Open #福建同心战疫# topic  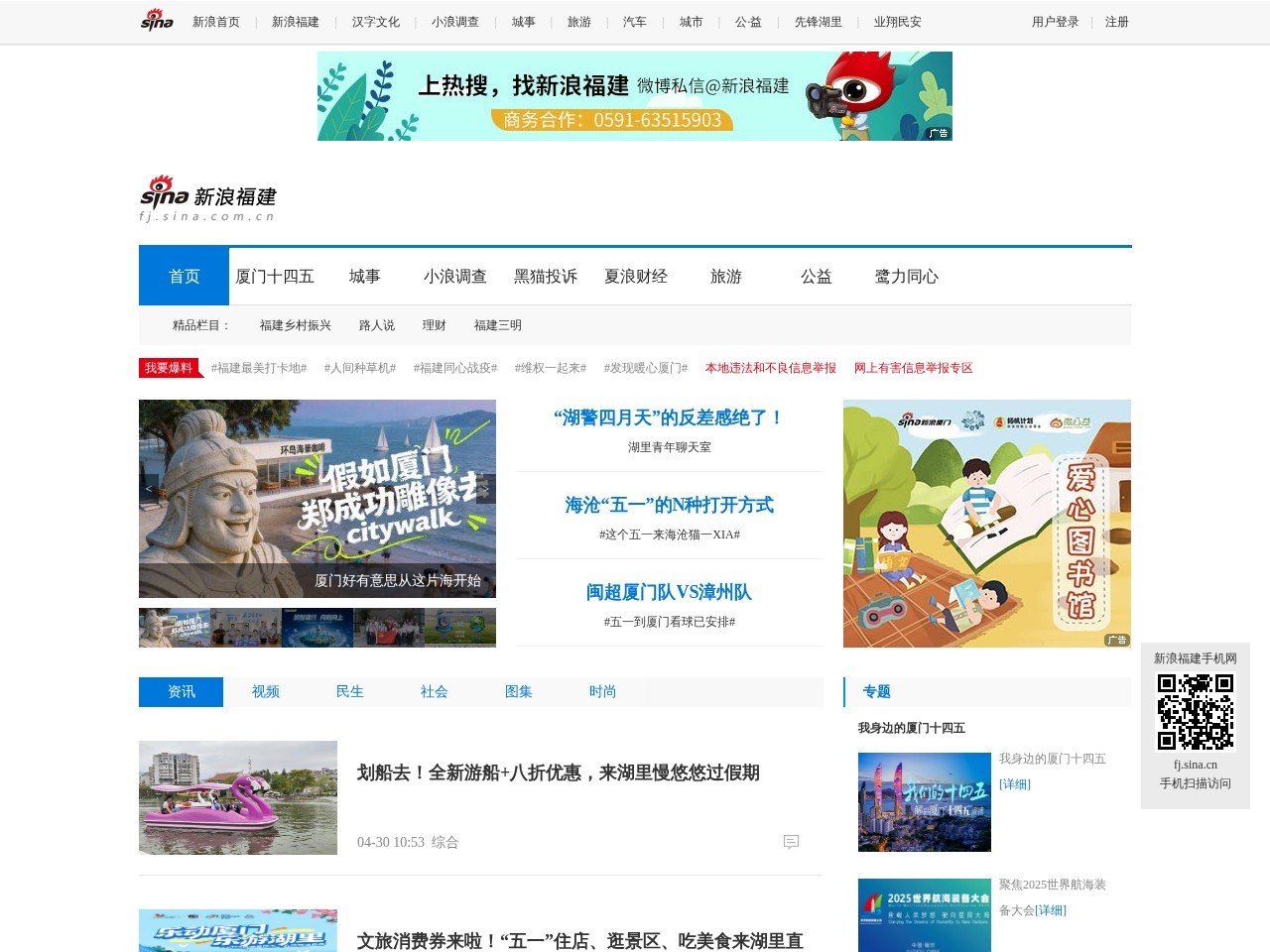tap(455, 368)
